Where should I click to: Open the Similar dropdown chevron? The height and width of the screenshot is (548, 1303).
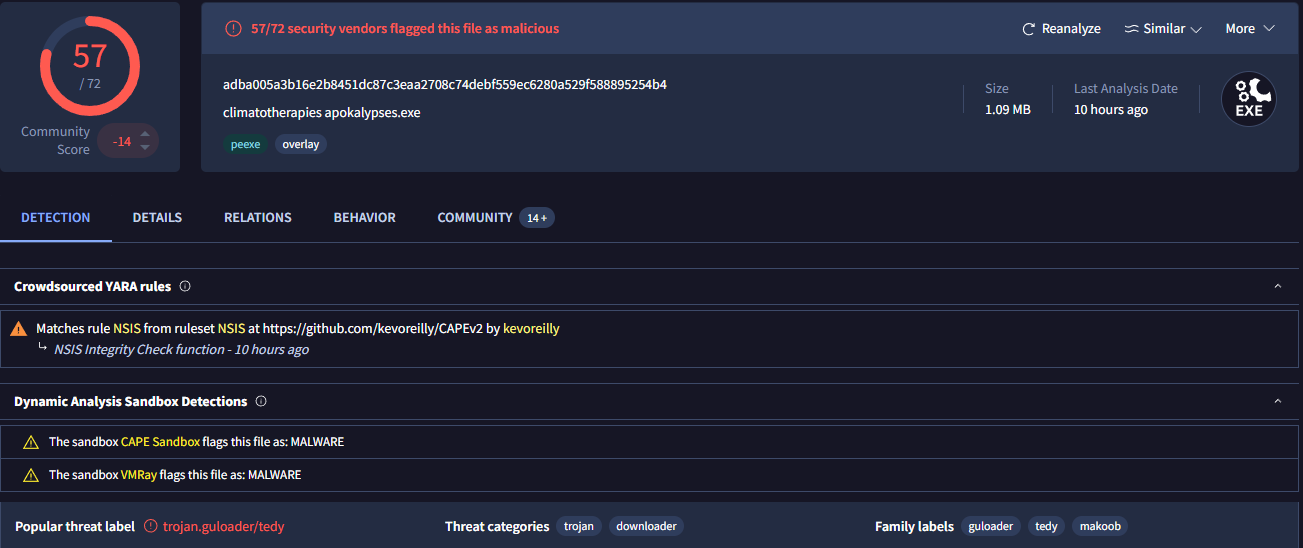click(x=1196, y=29)
